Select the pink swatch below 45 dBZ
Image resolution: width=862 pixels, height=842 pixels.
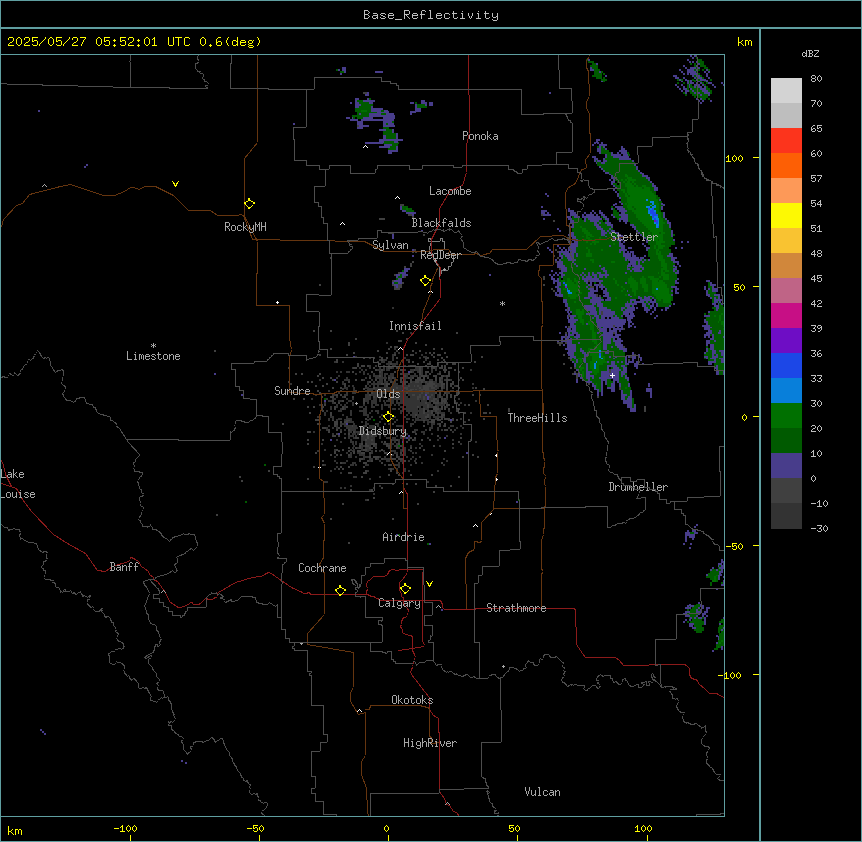pyautogui.click(x=786, y=290)
